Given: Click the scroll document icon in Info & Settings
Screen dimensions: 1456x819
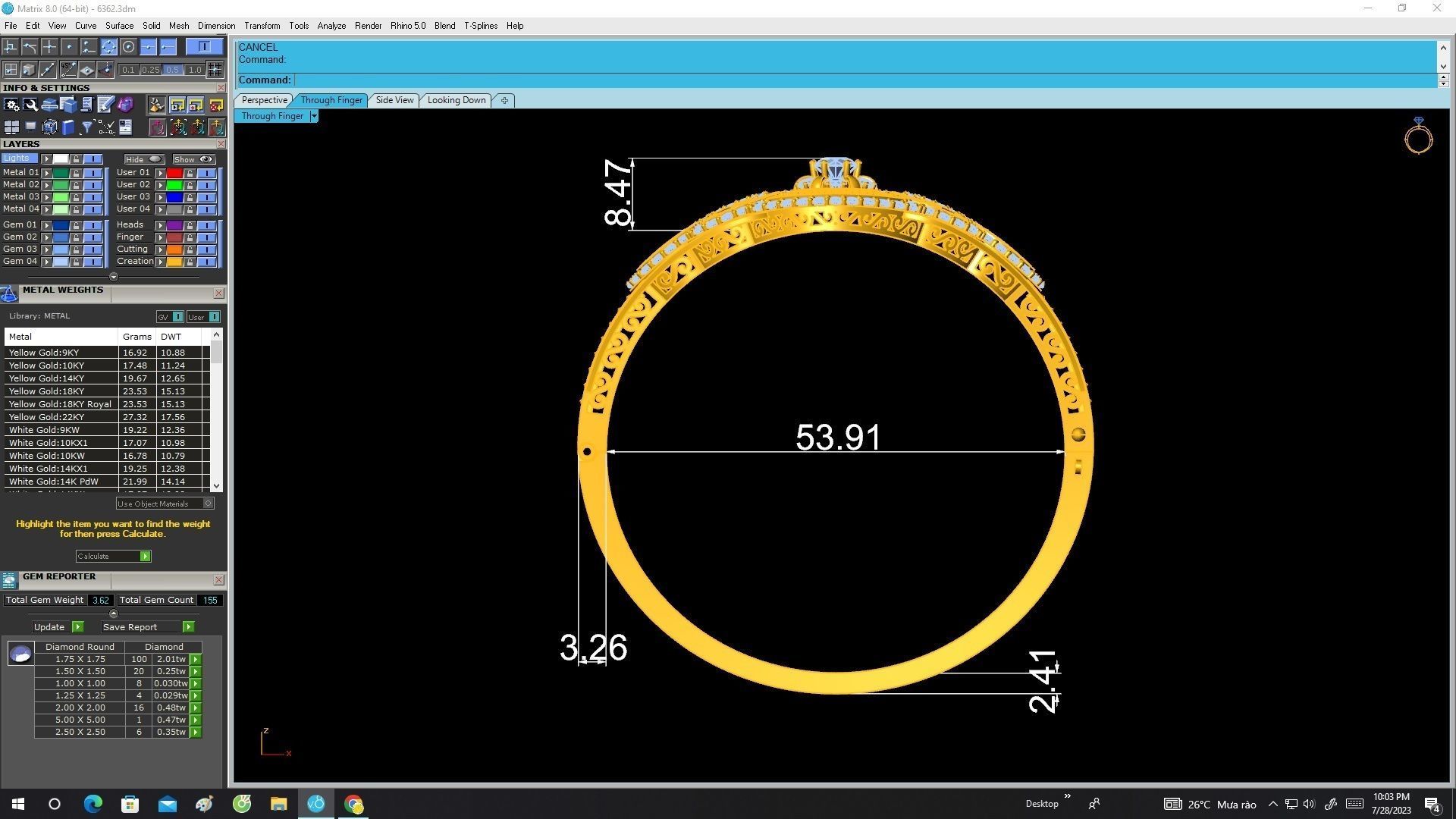Looking at the screenshot, I should (87, 105).
